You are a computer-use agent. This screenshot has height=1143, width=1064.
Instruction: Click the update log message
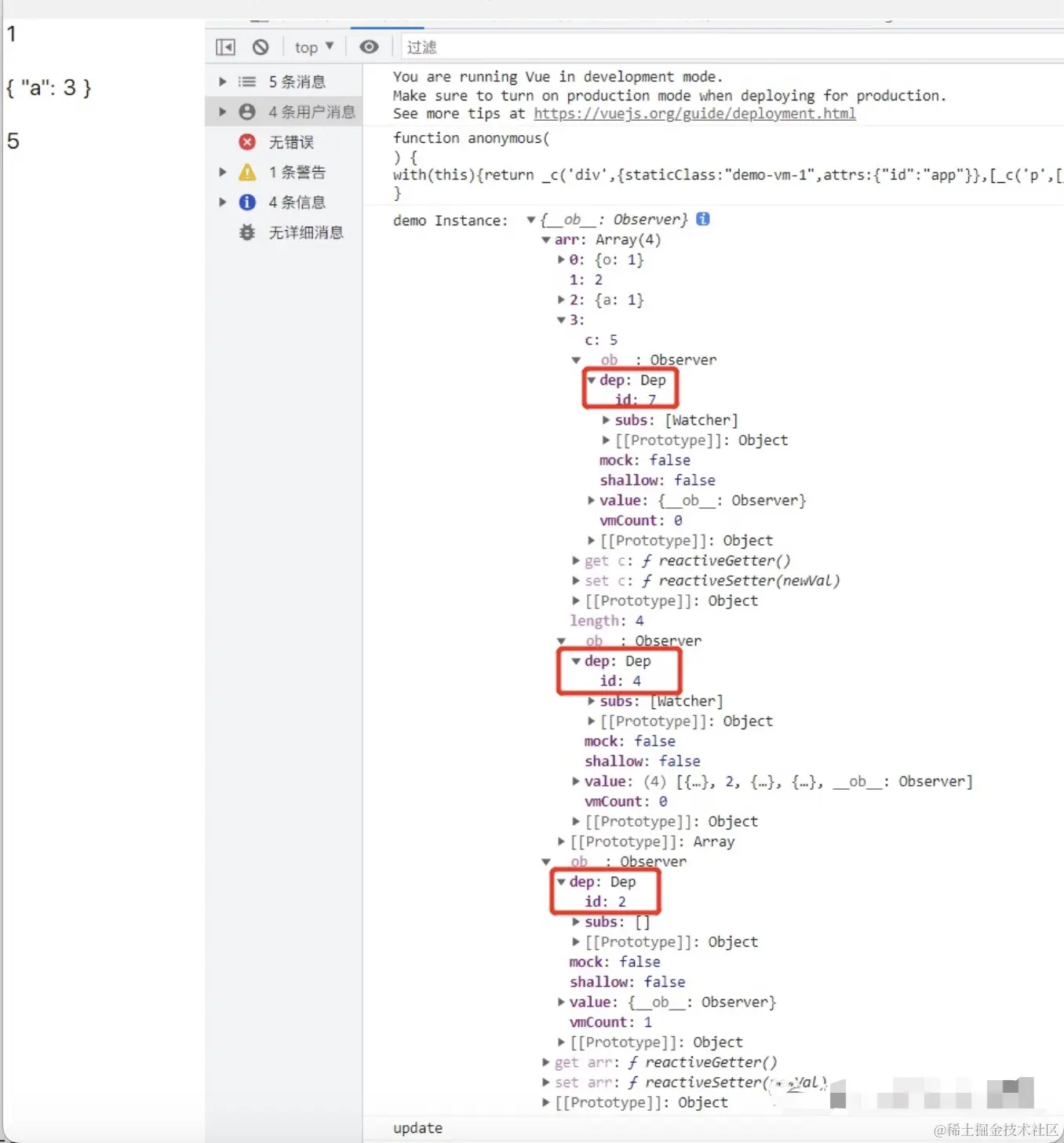coord(417,1128)
